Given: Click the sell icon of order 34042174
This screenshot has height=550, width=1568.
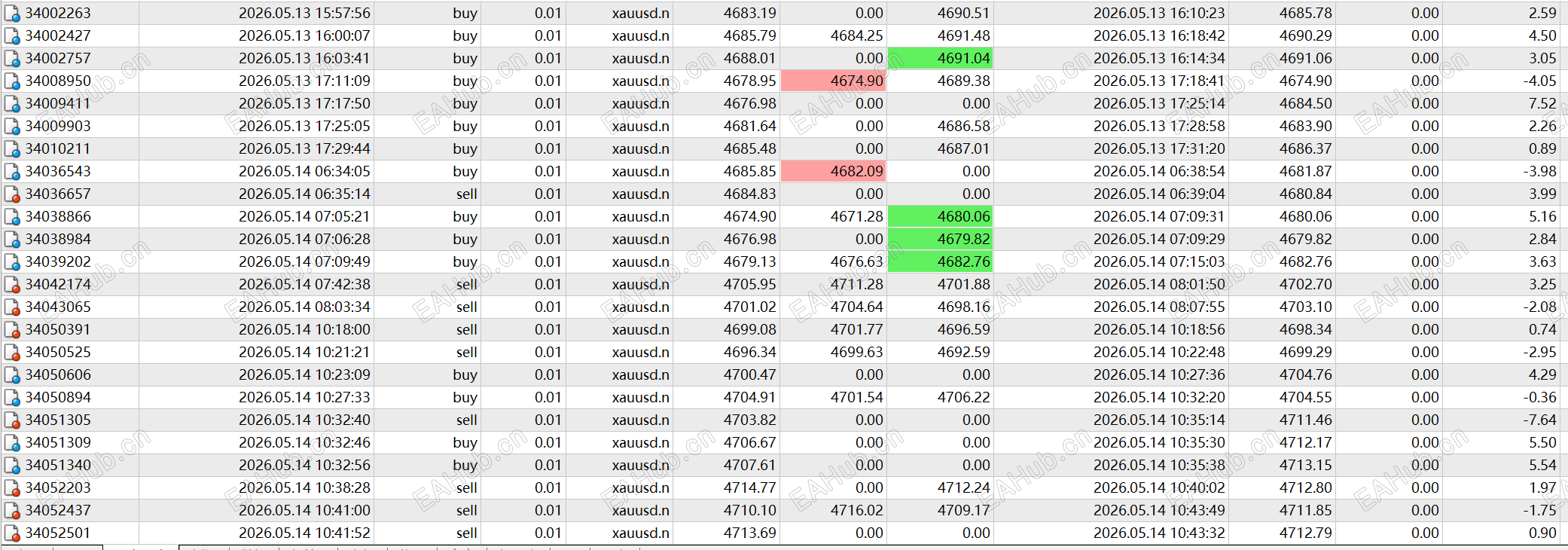Looking at the screenshot, I should [12, 285].
